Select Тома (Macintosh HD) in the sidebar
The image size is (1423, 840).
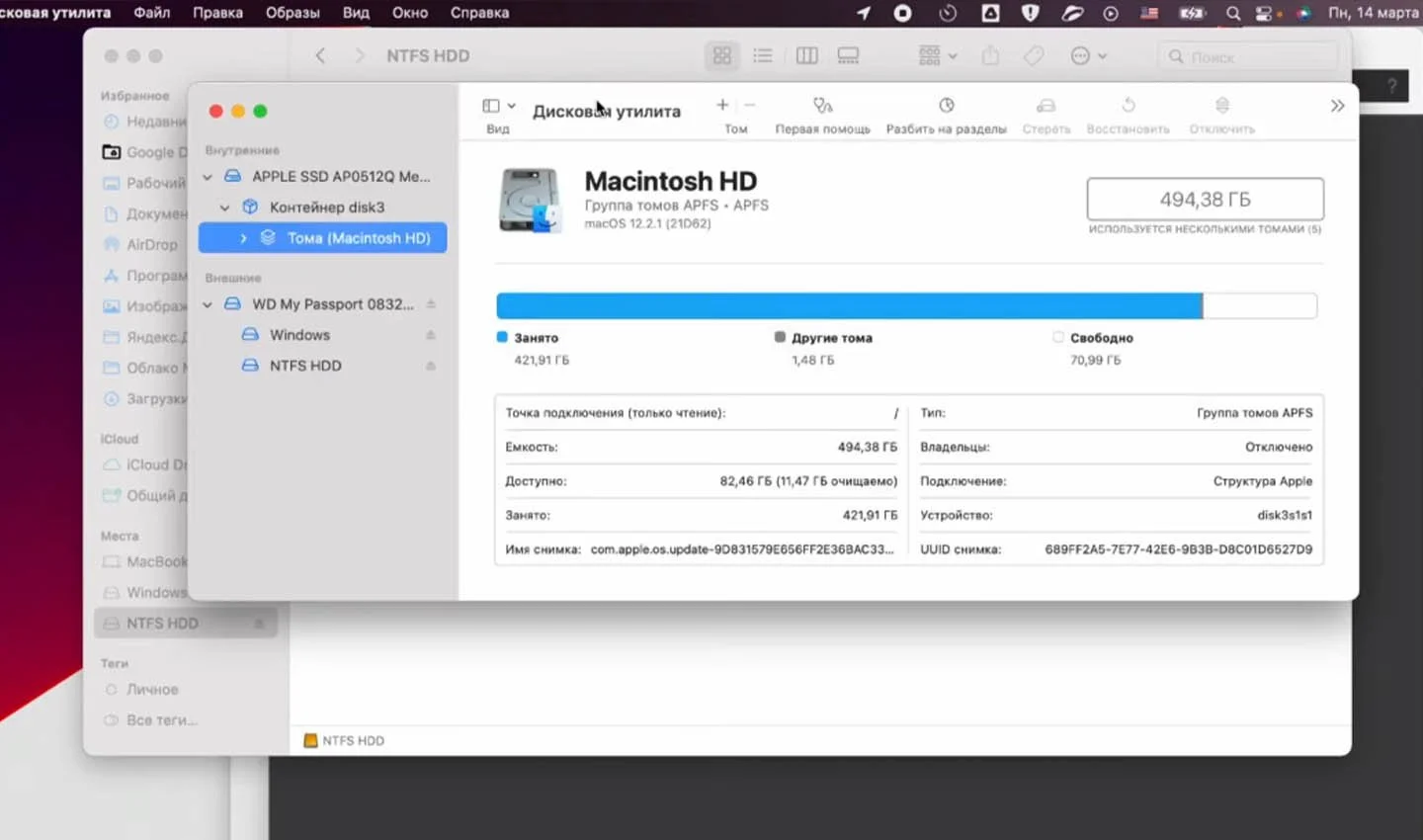(322, 238)
